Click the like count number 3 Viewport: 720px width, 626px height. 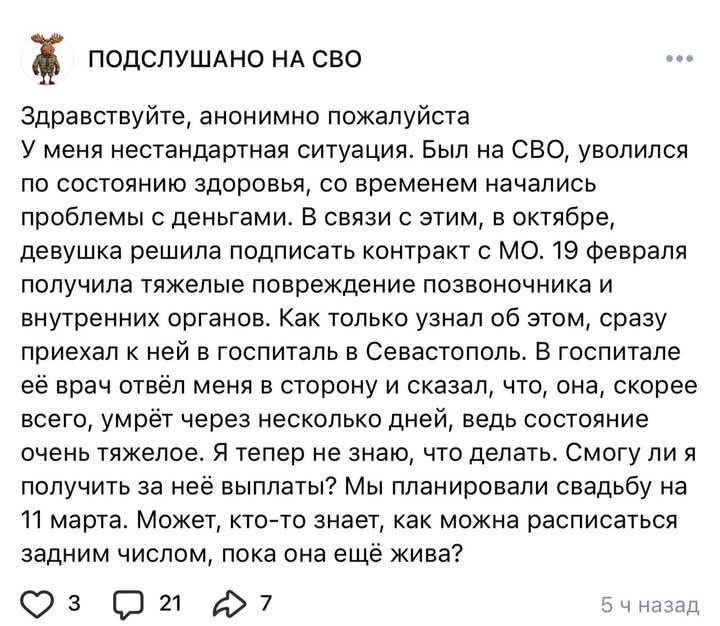pos(74,603)
